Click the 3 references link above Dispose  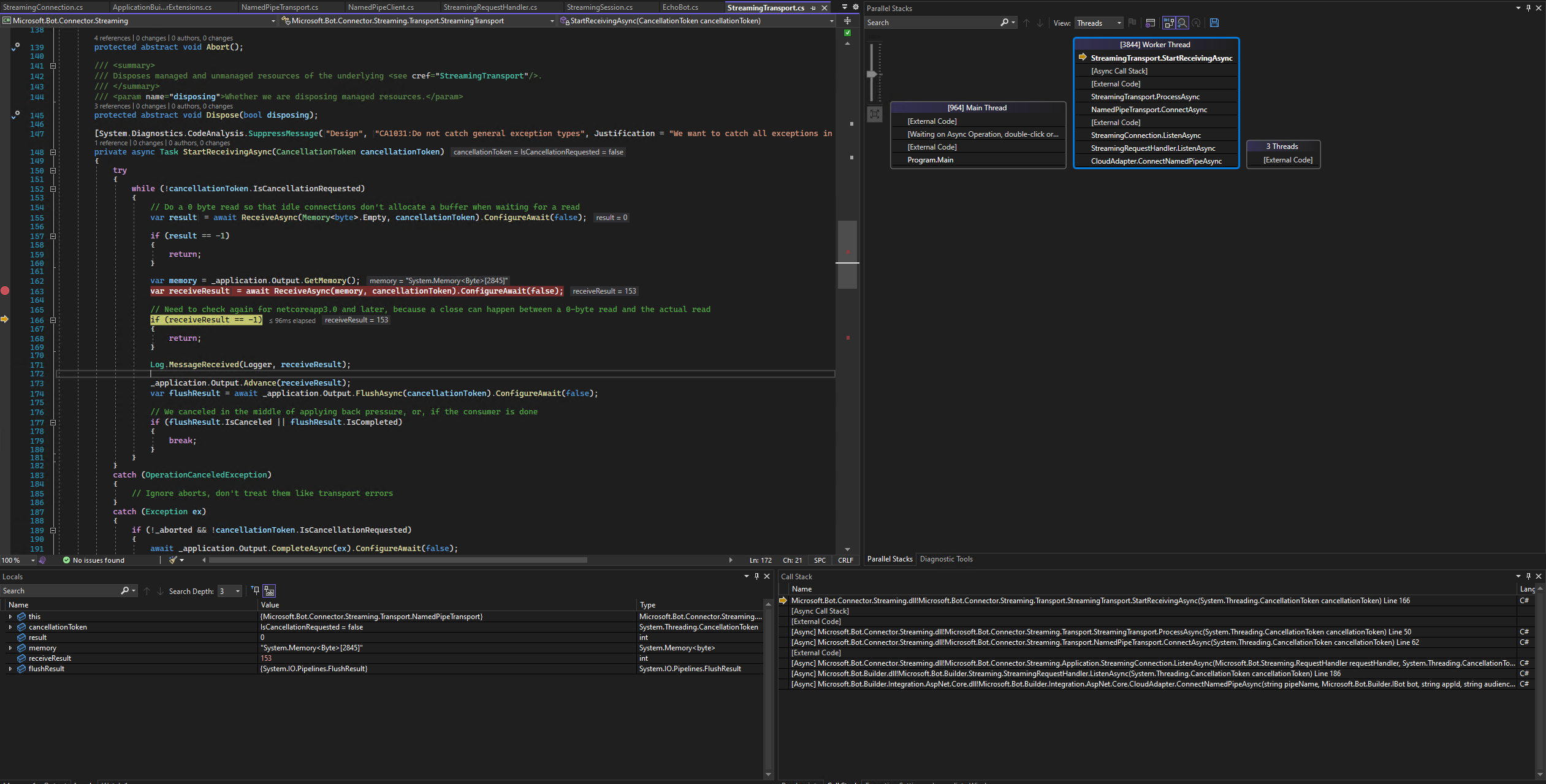click(x=113, y=105)
